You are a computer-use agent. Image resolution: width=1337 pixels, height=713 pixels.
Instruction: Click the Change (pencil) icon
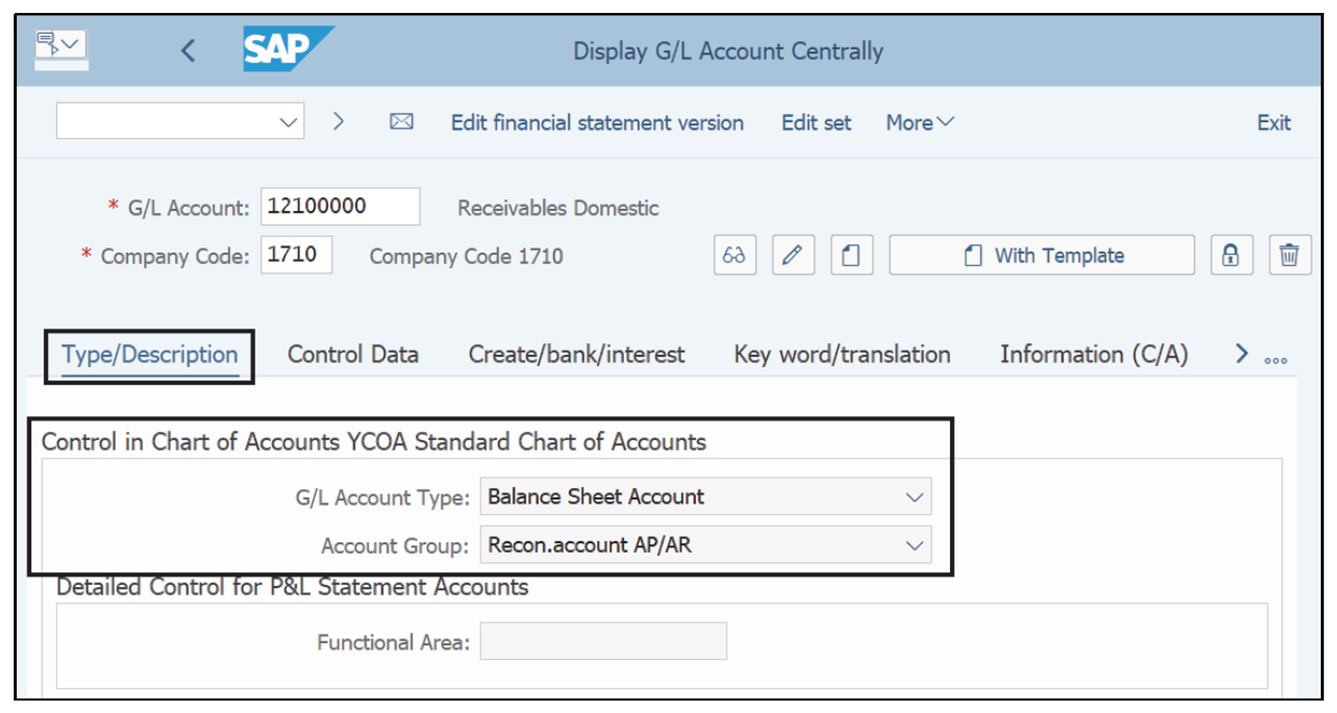(x=793, y=255)
